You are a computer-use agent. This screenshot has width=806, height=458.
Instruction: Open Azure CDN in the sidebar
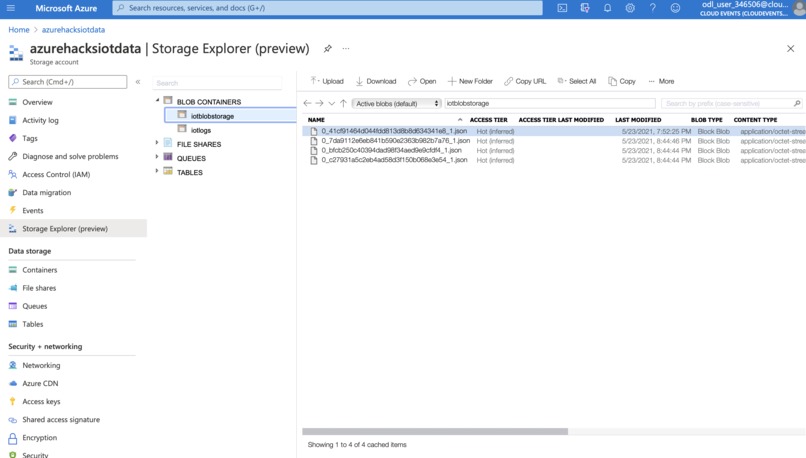[40, 383]
